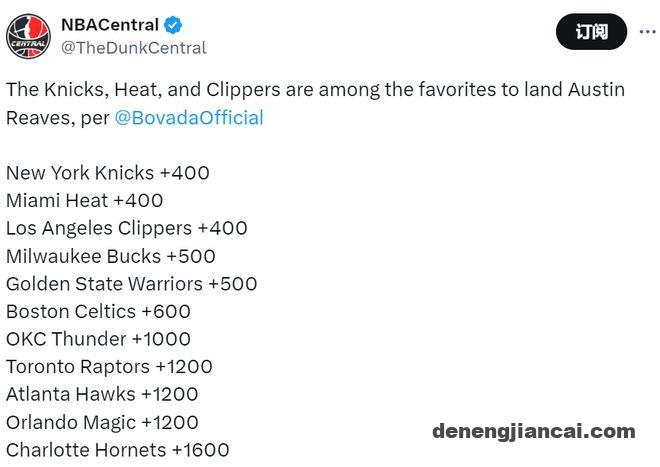Open the three-dot more options menu
660x467 pixels.
647,32
